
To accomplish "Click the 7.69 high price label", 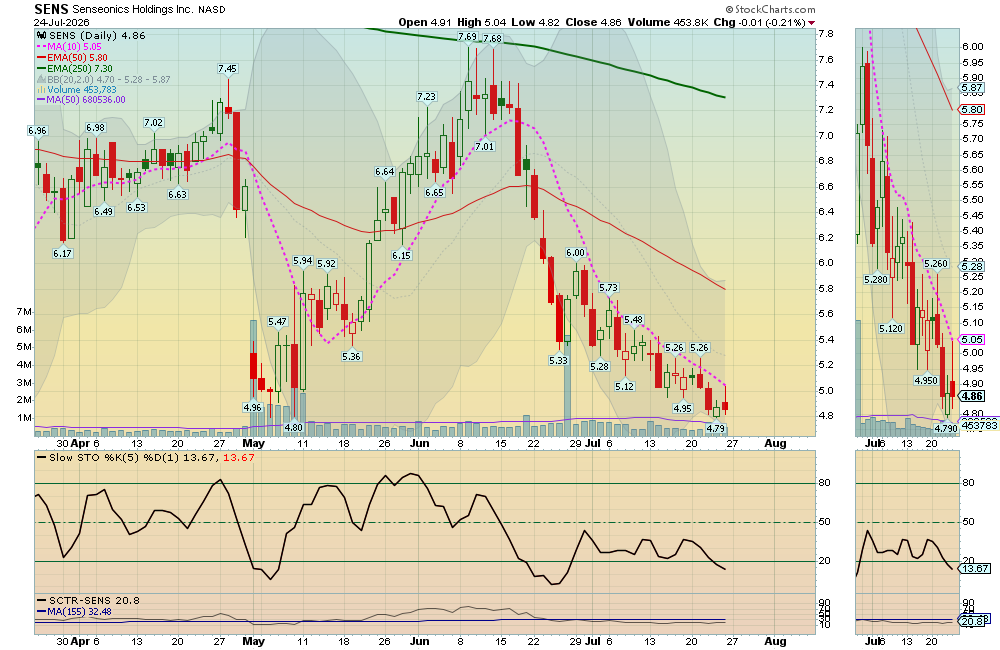I will click(467, 36).
